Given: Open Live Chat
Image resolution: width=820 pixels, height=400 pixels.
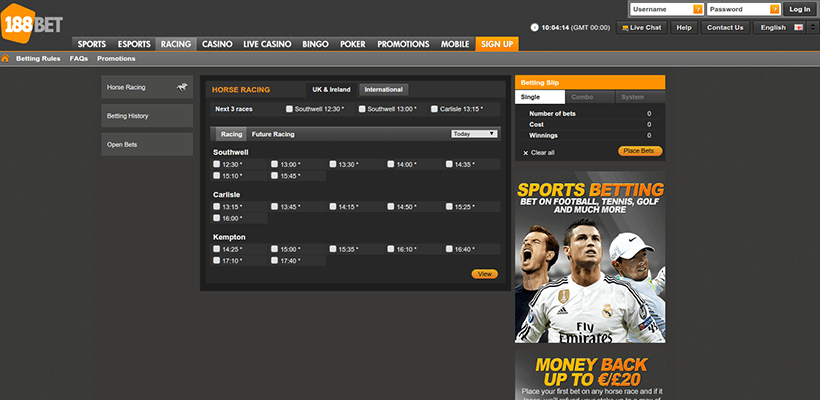Looking at the screenshot, I should coord(642,28).
